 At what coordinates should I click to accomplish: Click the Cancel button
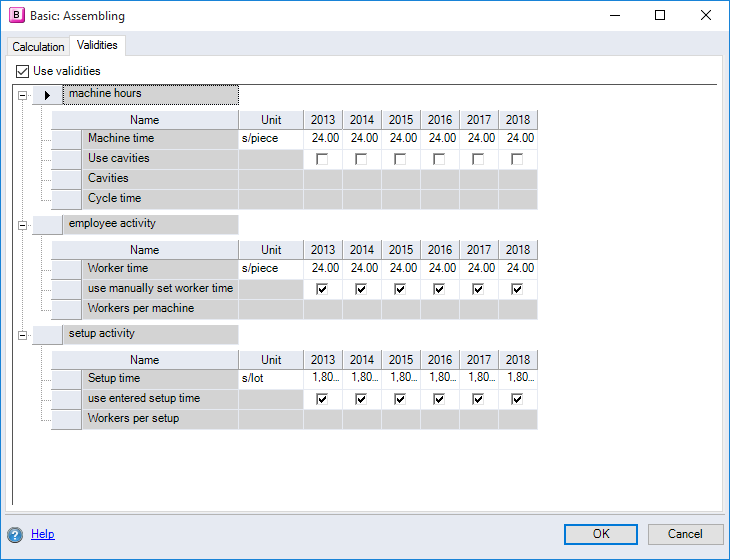pyautogui.click(x=685, y=534)
